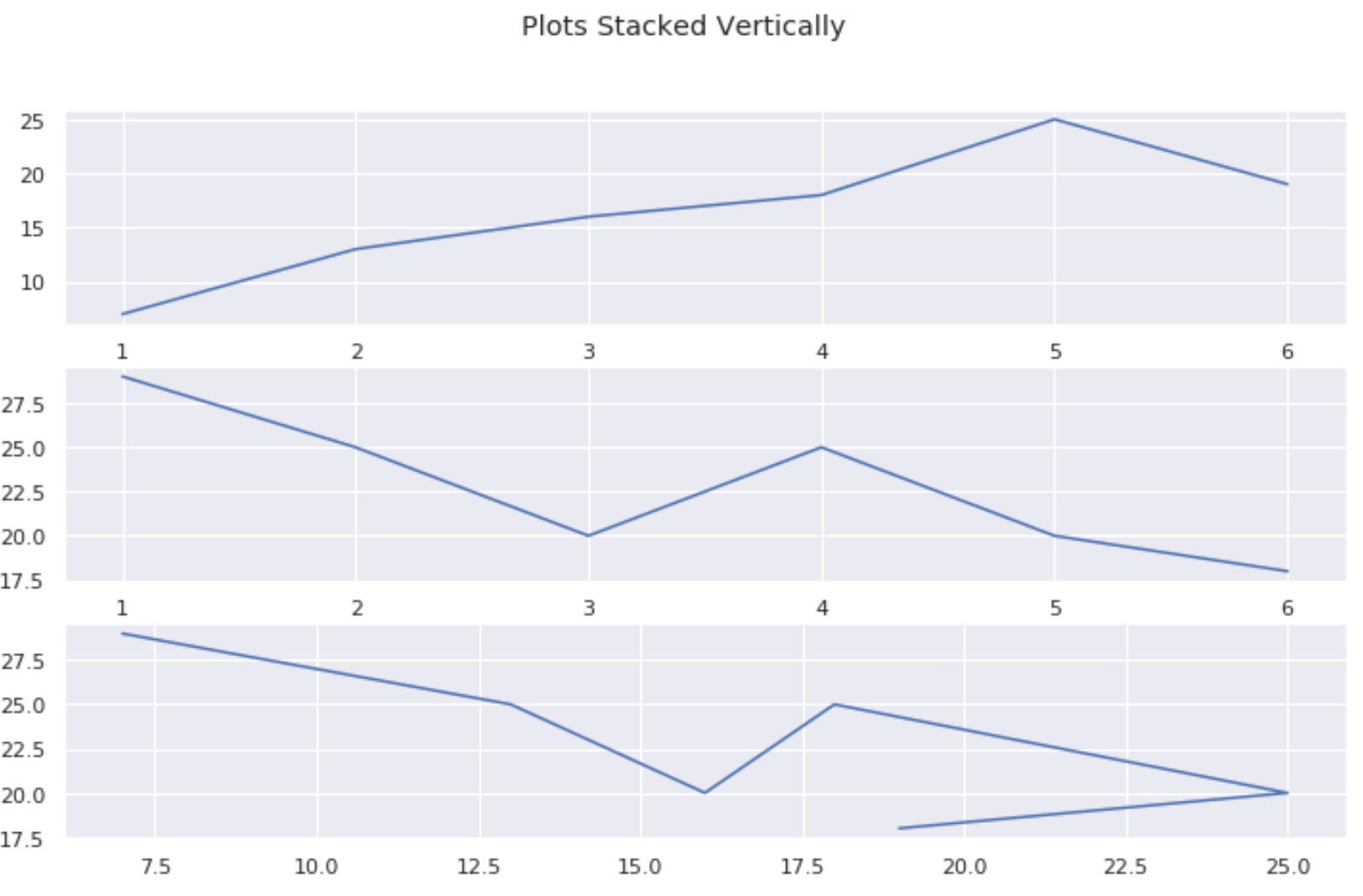Click x-axis label 2 below the middle plot
This screenshot has height=896, width=1363.
pyautogui.click(x=356, y=608)
